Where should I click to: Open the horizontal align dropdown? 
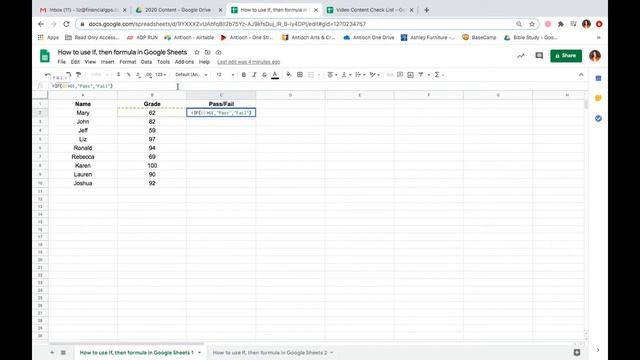tap(332, 75)
